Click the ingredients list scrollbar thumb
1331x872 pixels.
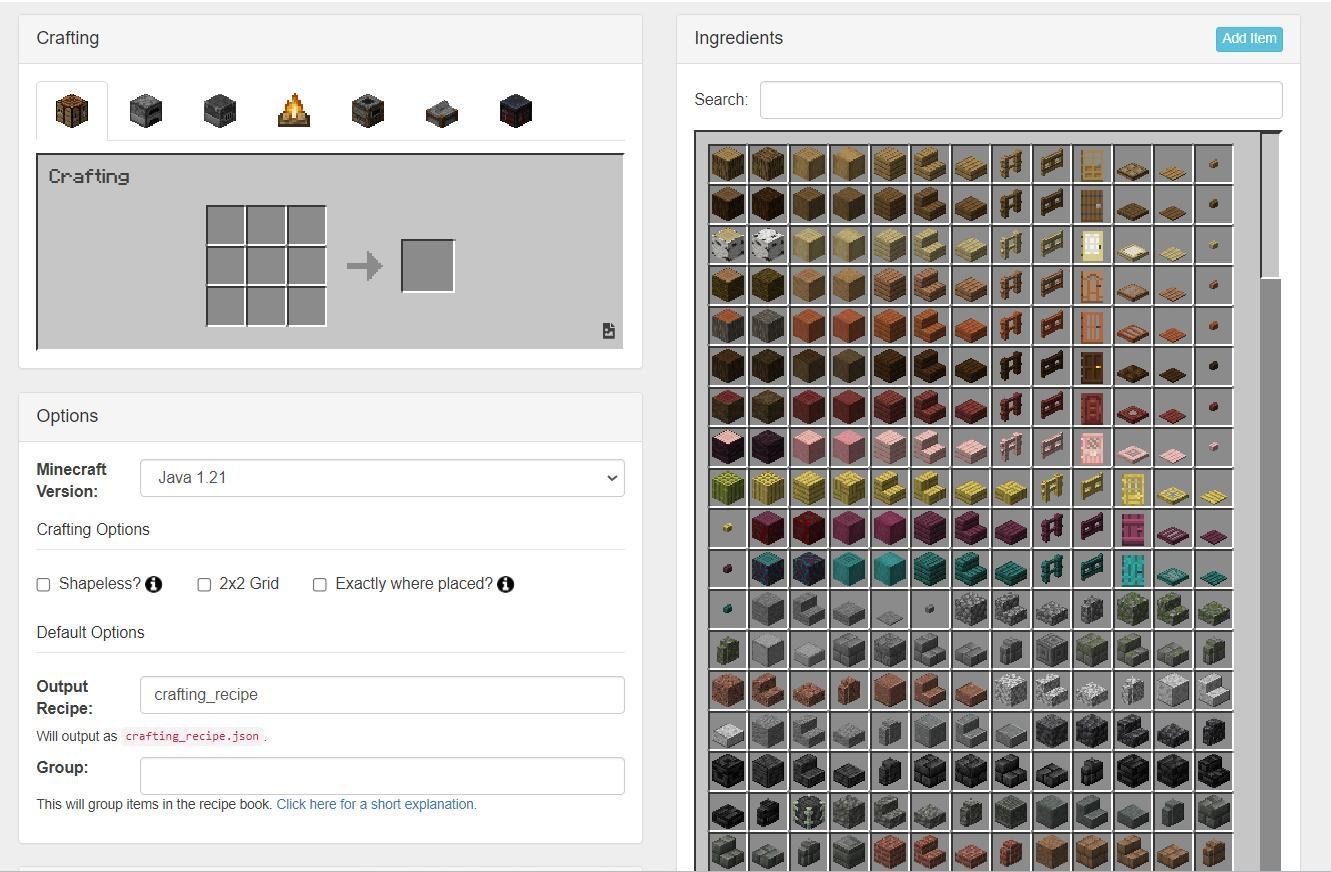click(1271, 206)
